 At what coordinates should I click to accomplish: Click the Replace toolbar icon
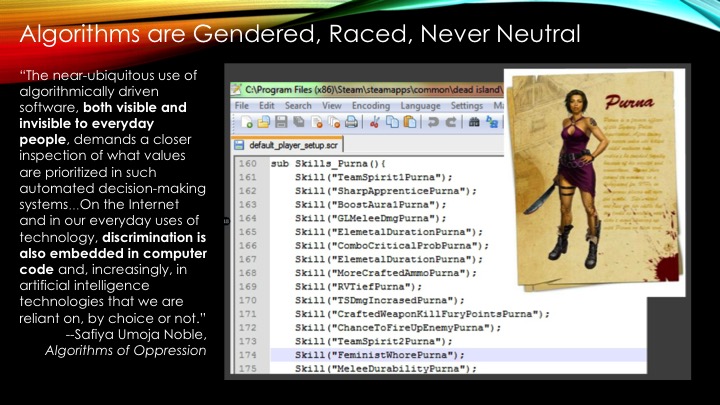click(492, 122)
